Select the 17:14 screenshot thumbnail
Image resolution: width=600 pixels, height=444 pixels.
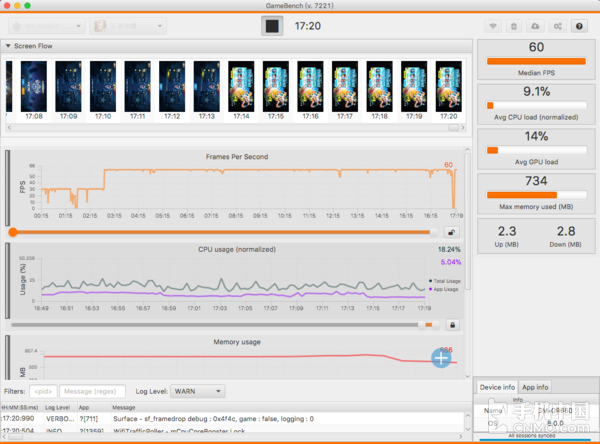coord(241,86)
